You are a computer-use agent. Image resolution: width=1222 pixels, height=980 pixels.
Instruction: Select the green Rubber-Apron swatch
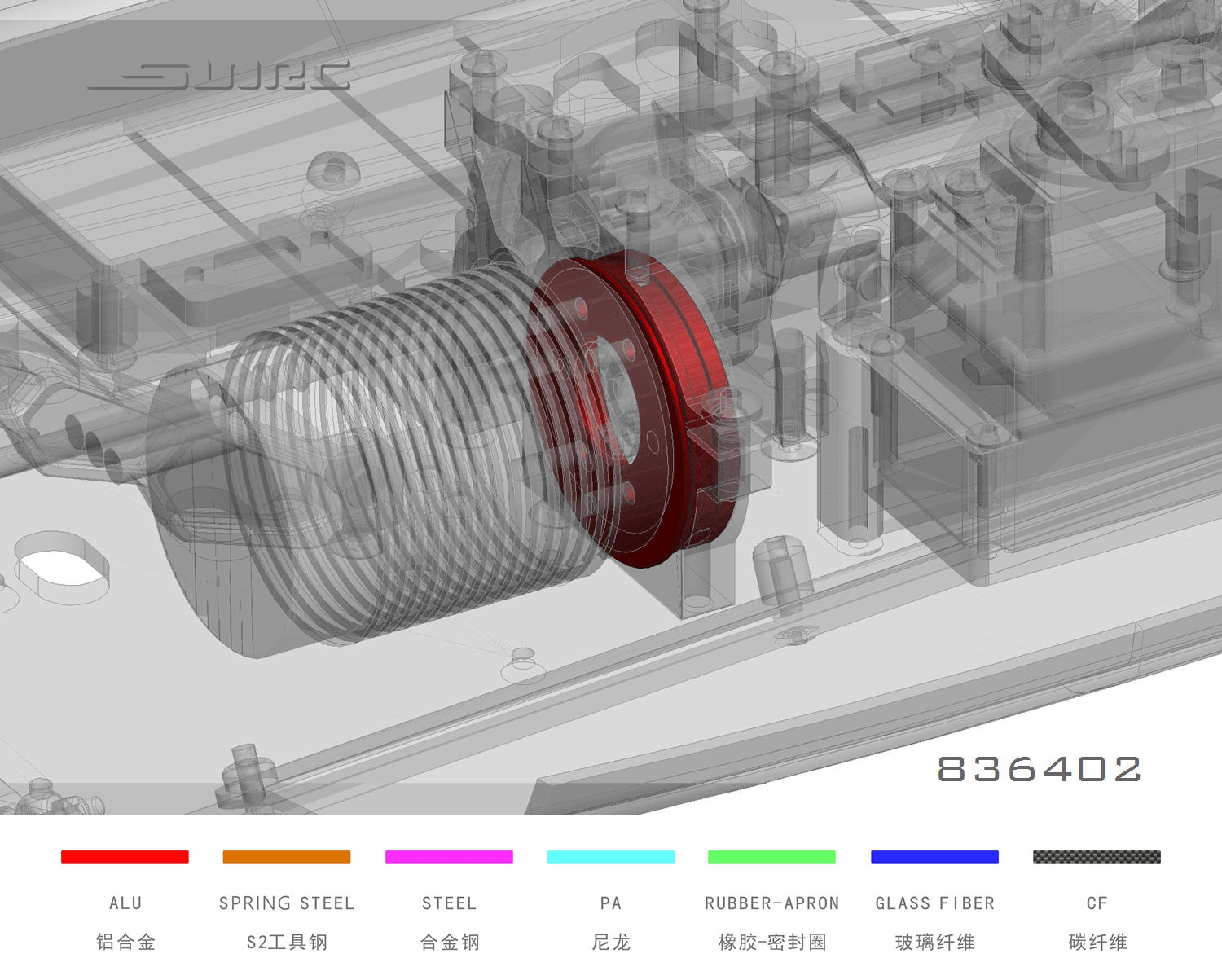[771, 857]
